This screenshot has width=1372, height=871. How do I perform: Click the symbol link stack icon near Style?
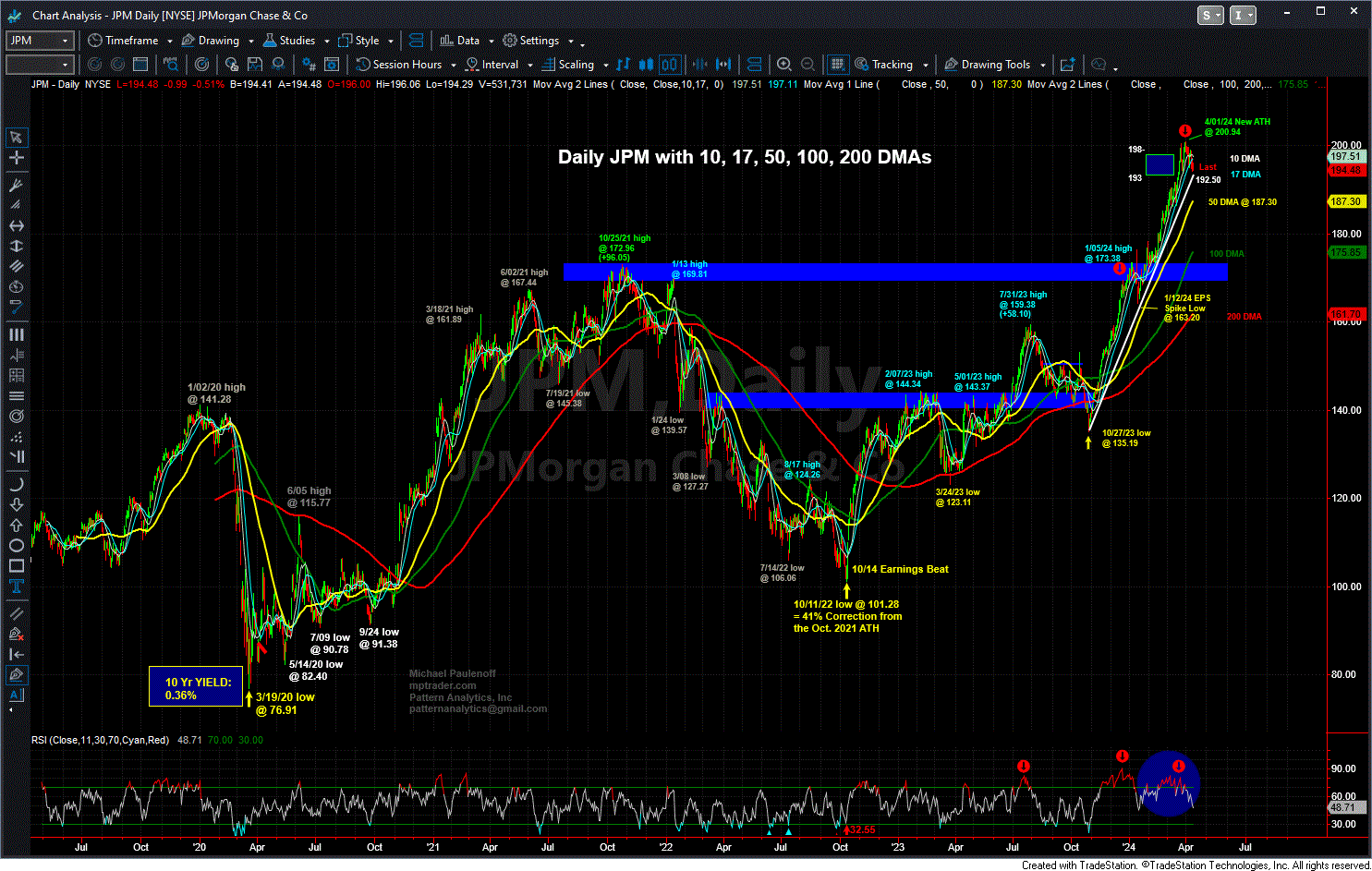tap(416, 41)
